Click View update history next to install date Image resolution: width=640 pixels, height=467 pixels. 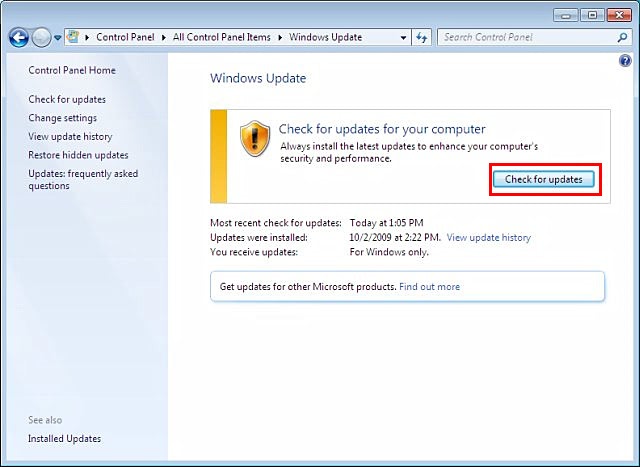(489, 238)
